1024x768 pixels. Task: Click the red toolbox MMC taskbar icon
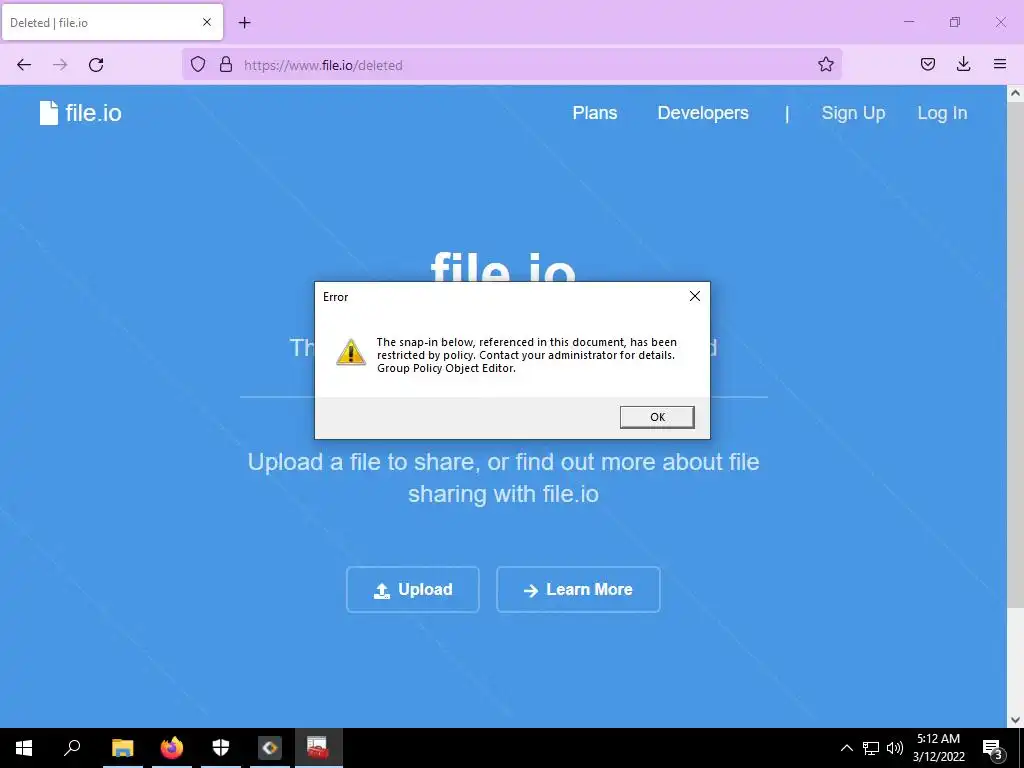point(319,748)
